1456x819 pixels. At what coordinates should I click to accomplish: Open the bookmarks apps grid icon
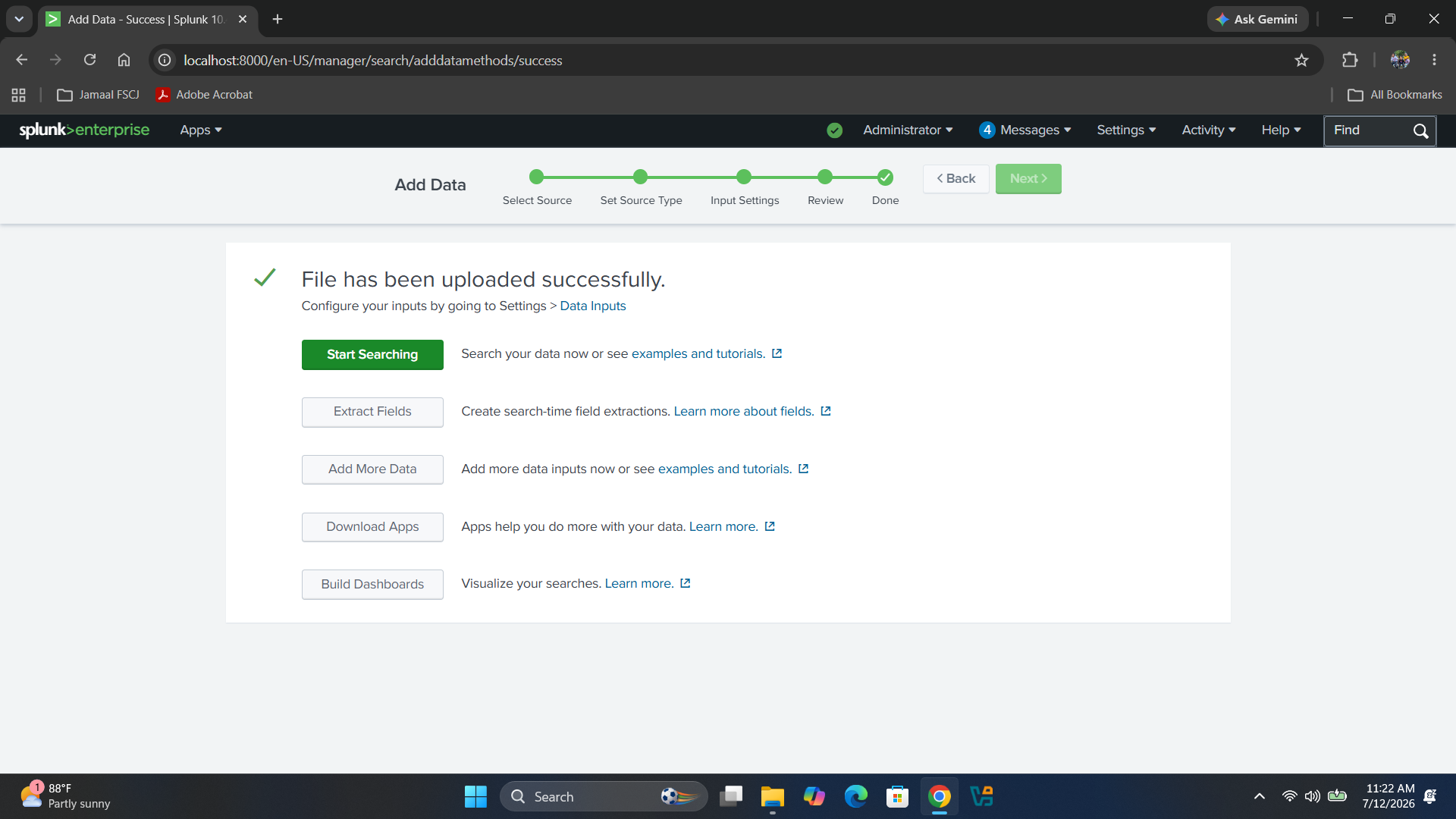(19, 95)
